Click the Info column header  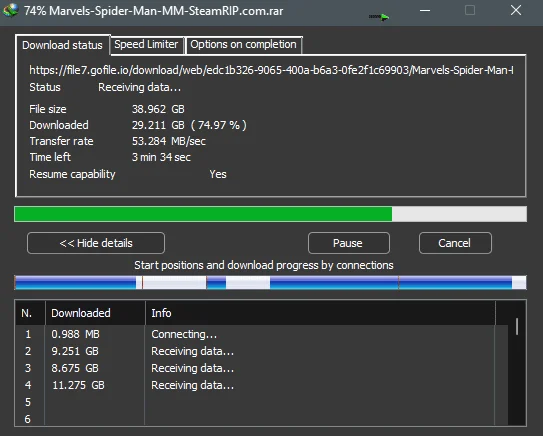pos(320,313)
